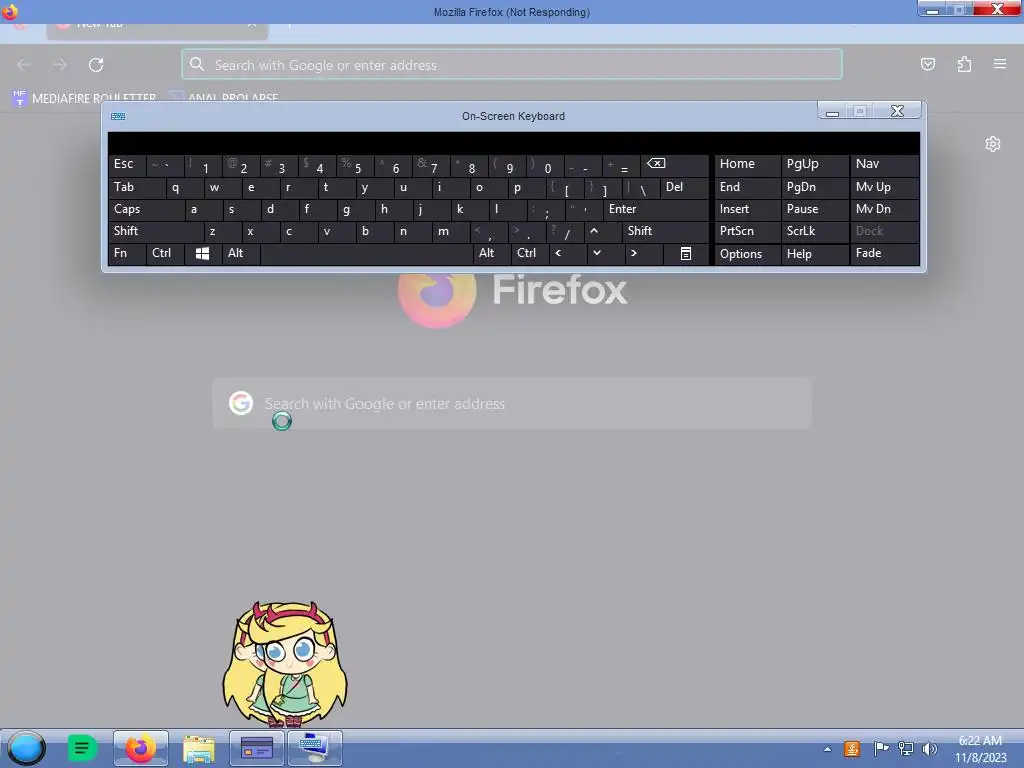Image resolution: width=1024 pixels, height=768 pixels.
Task: Click the Firefox back arrow
Action: [x=24, y=65]
